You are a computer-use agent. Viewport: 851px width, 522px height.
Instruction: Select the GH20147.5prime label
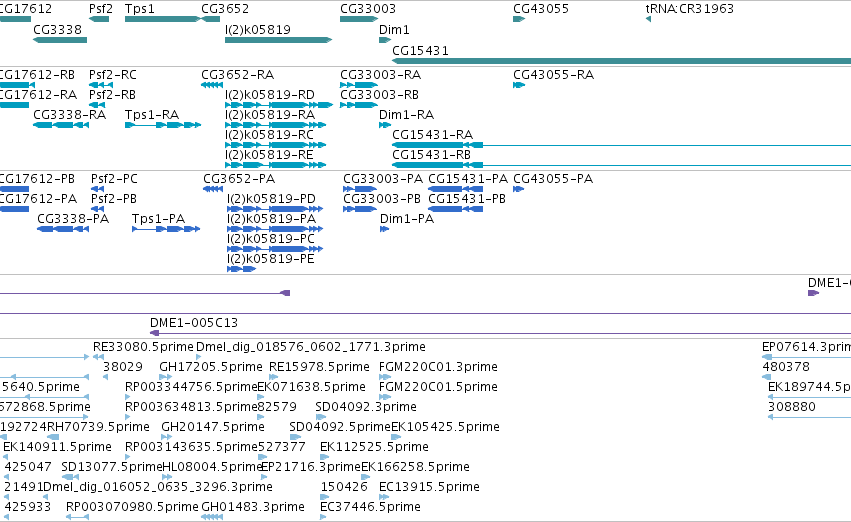click(x=213, y=427)
